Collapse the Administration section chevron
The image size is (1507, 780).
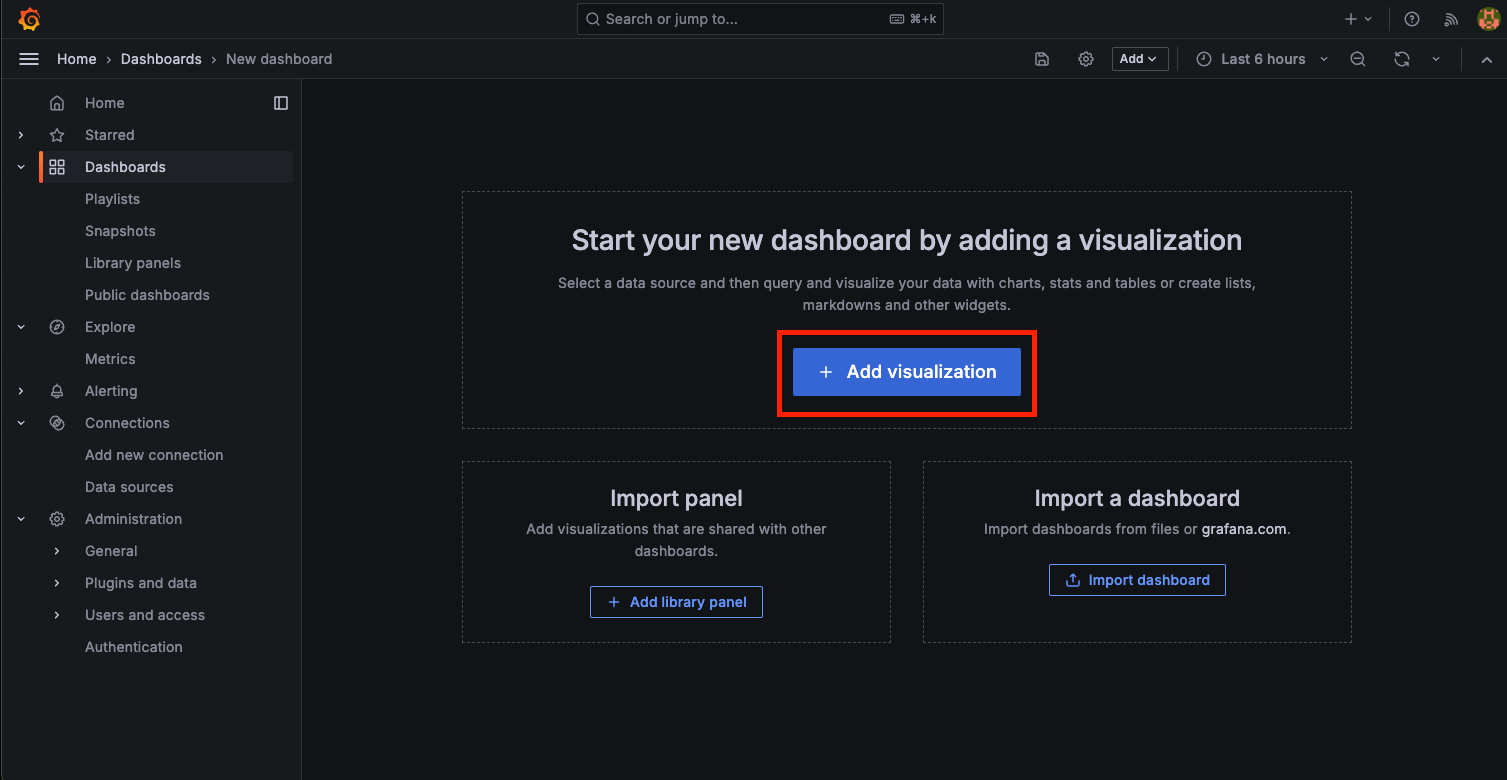(21, 519)
